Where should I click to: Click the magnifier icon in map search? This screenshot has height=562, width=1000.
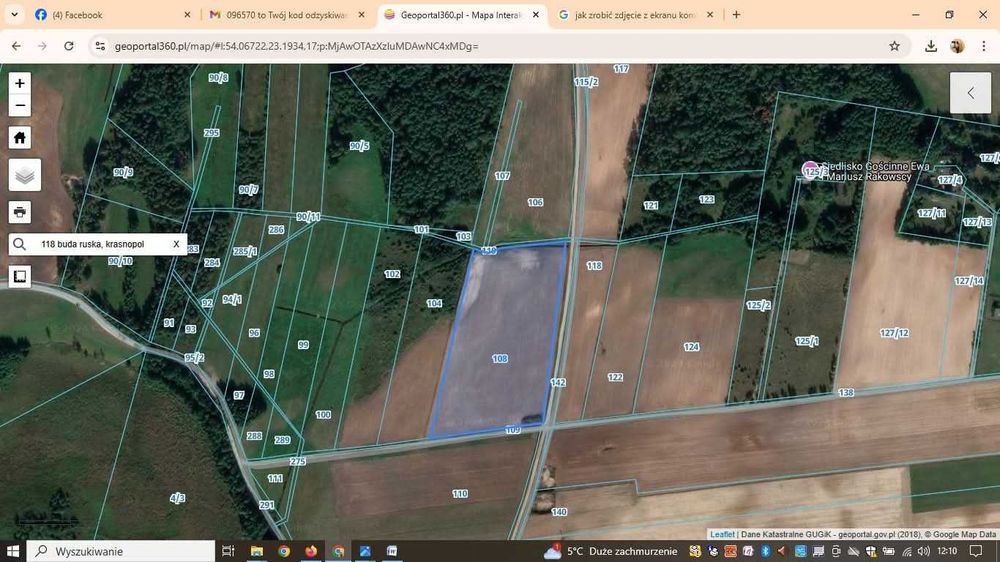tap(20, 244)
